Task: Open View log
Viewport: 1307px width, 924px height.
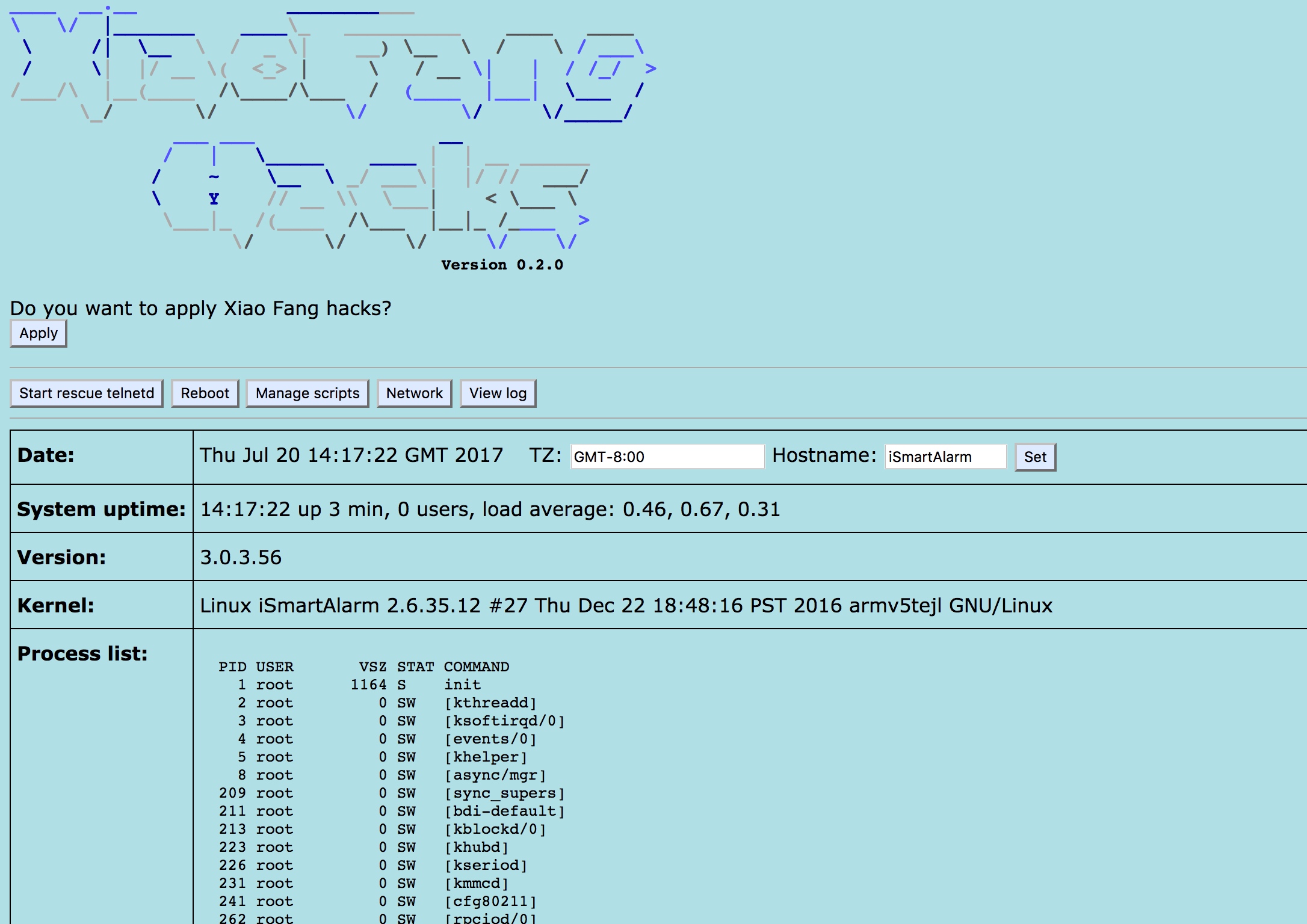Action: pyautogui.click(x=498, y=393)
